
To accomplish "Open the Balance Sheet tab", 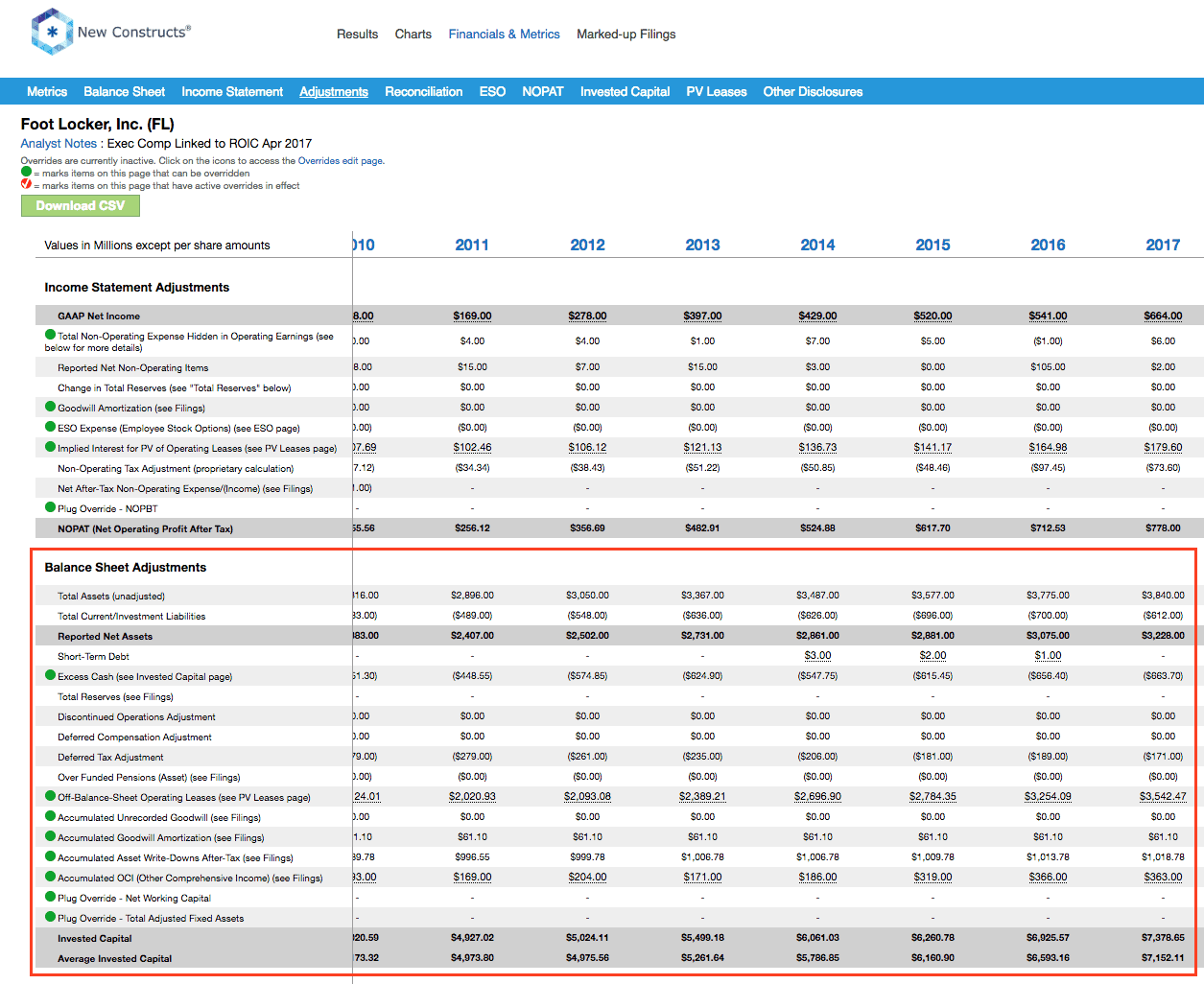I will coord(125,91).
